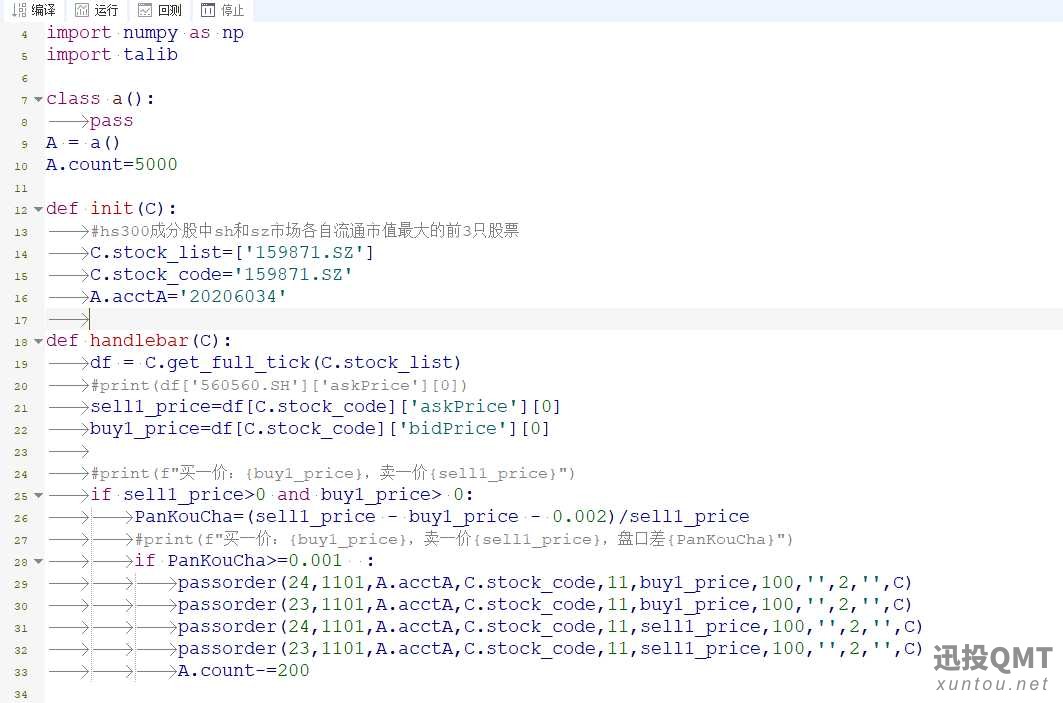Viewport: 1063px width, 703px height.
Task: Click on 'A.count=5000' line
Action: click(x=112, y=165)
